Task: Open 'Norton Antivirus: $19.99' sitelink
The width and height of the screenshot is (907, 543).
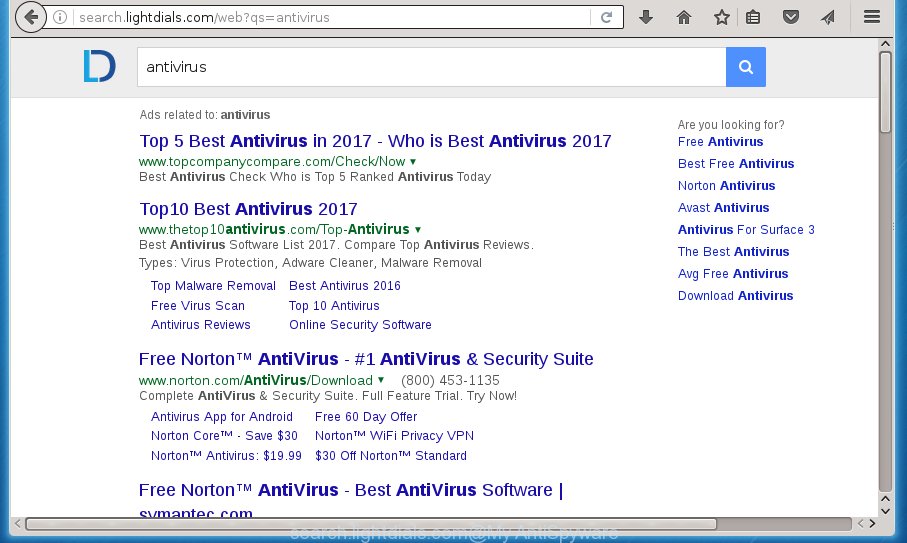Action: click(226, 456)
